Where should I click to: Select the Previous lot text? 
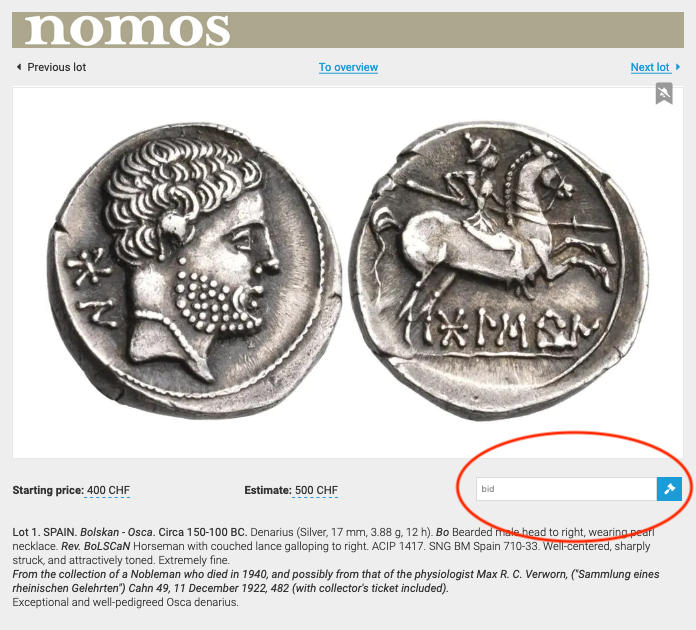tap(57, 67)
